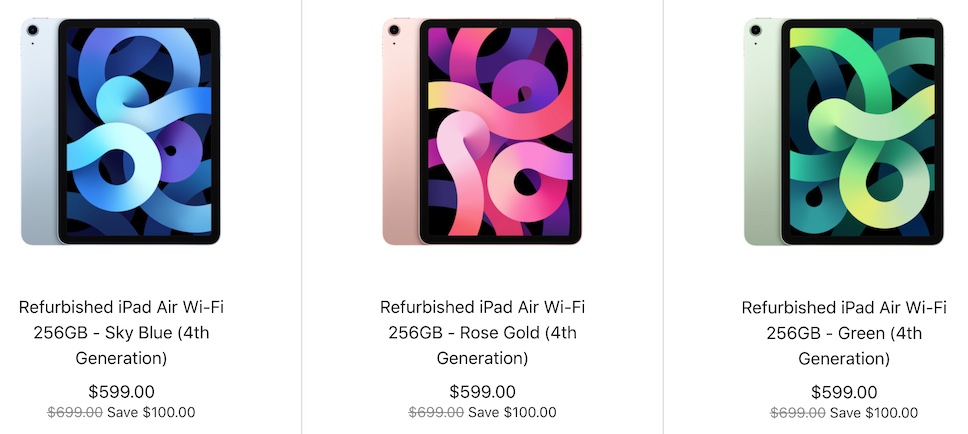
Task: Click the Refurbished iPad Air Green title link
Action: coord(844,332)
